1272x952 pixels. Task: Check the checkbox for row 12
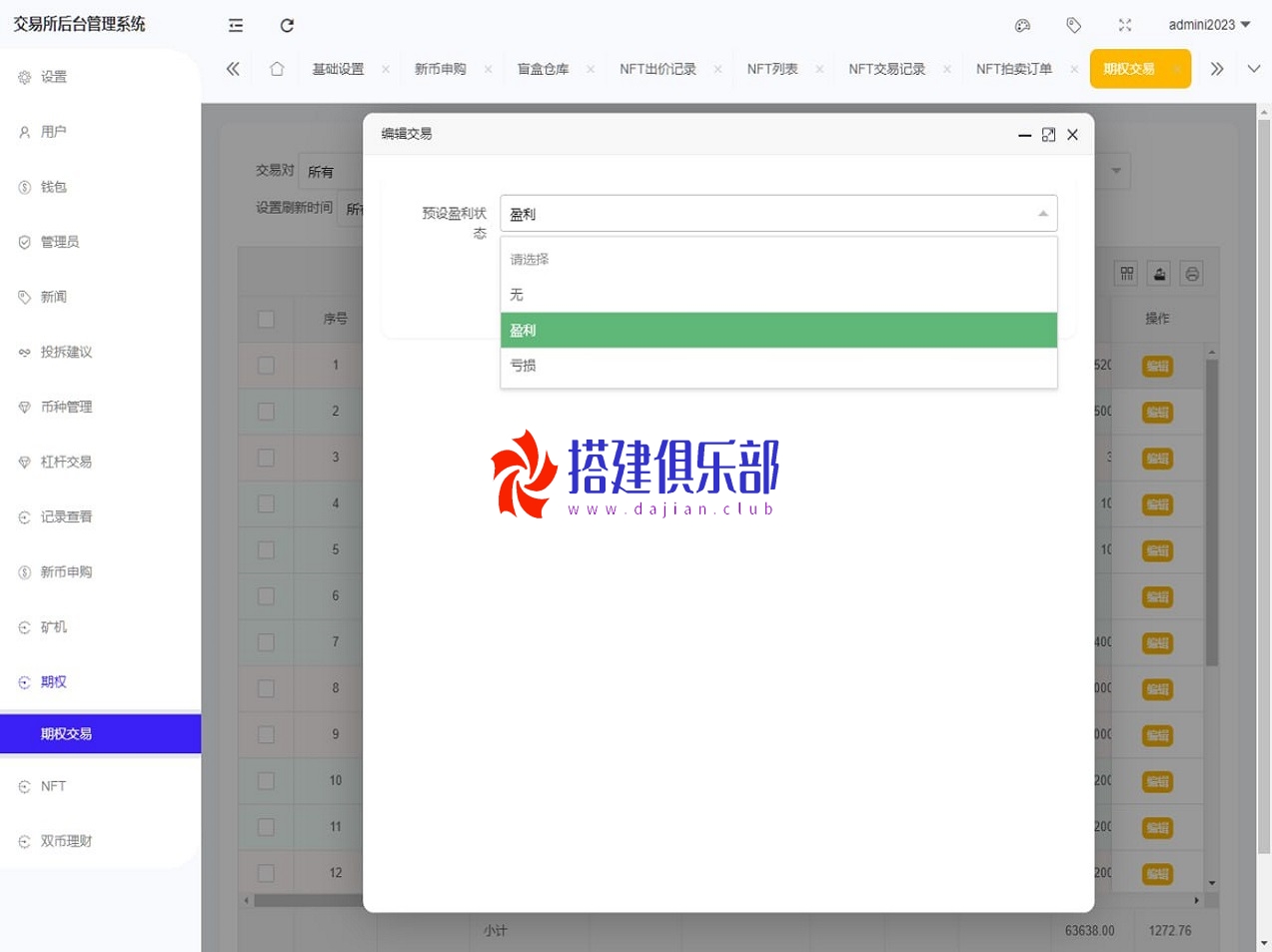click(266, 873)
